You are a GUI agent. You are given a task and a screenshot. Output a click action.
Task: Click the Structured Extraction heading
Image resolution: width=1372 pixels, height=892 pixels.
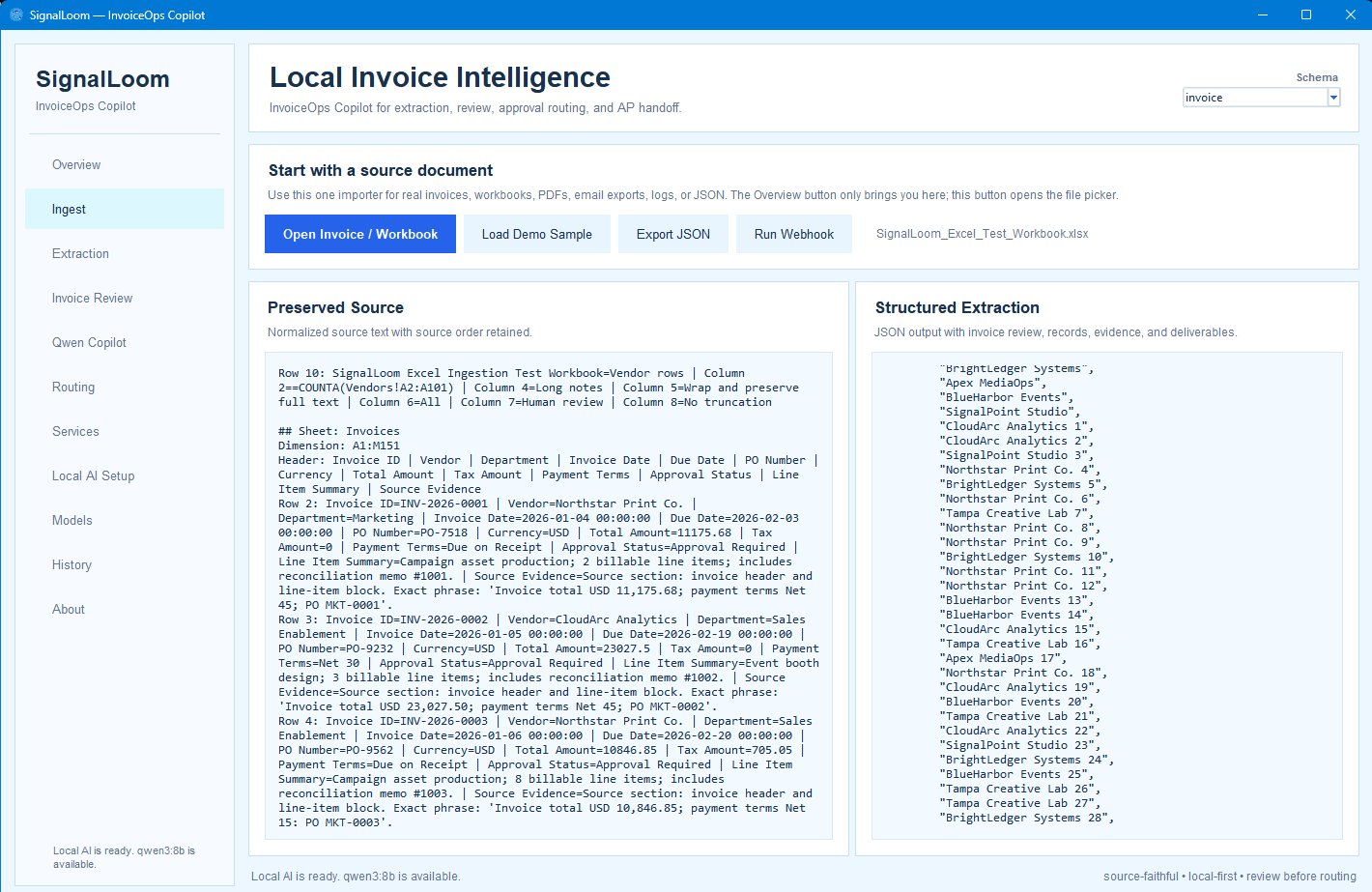(957, 307)
